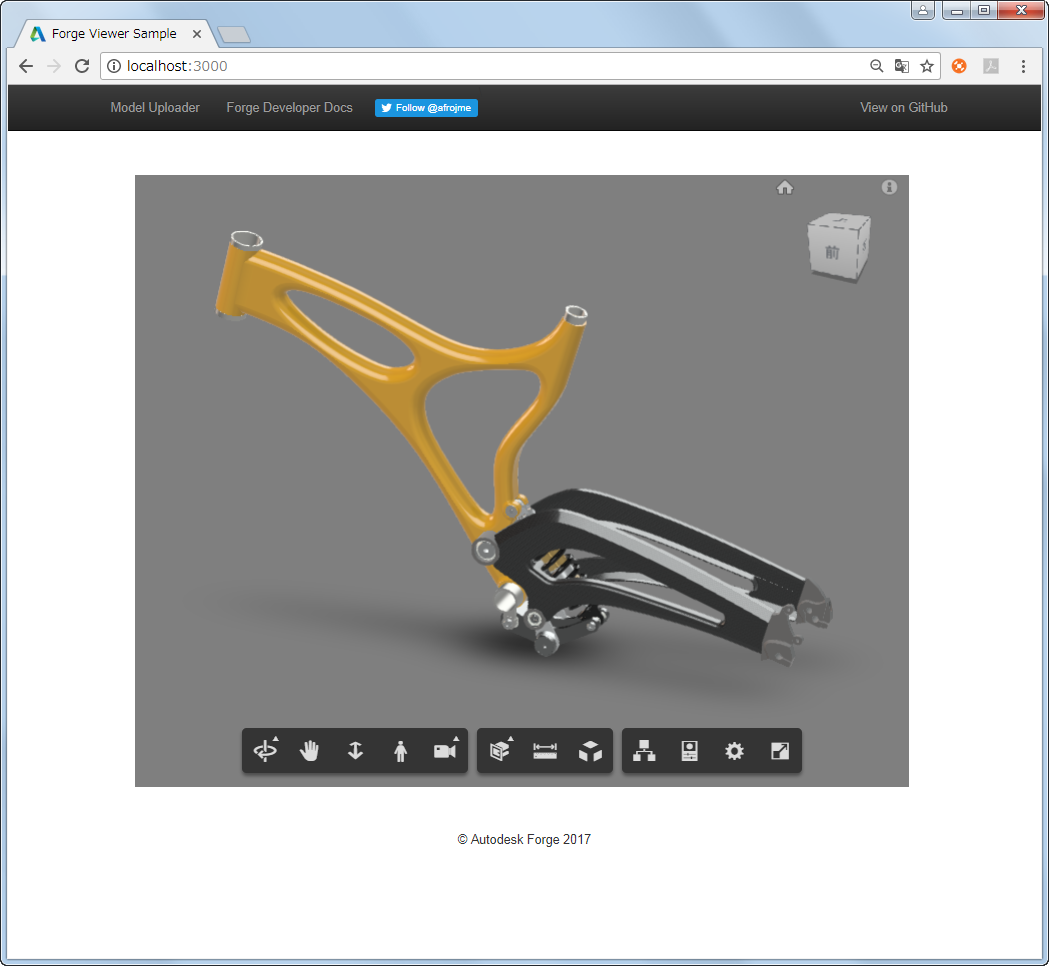The height and width of the screenshot is (966, 1049).
Task: Open viewer Settings gear
Action: 735,751
